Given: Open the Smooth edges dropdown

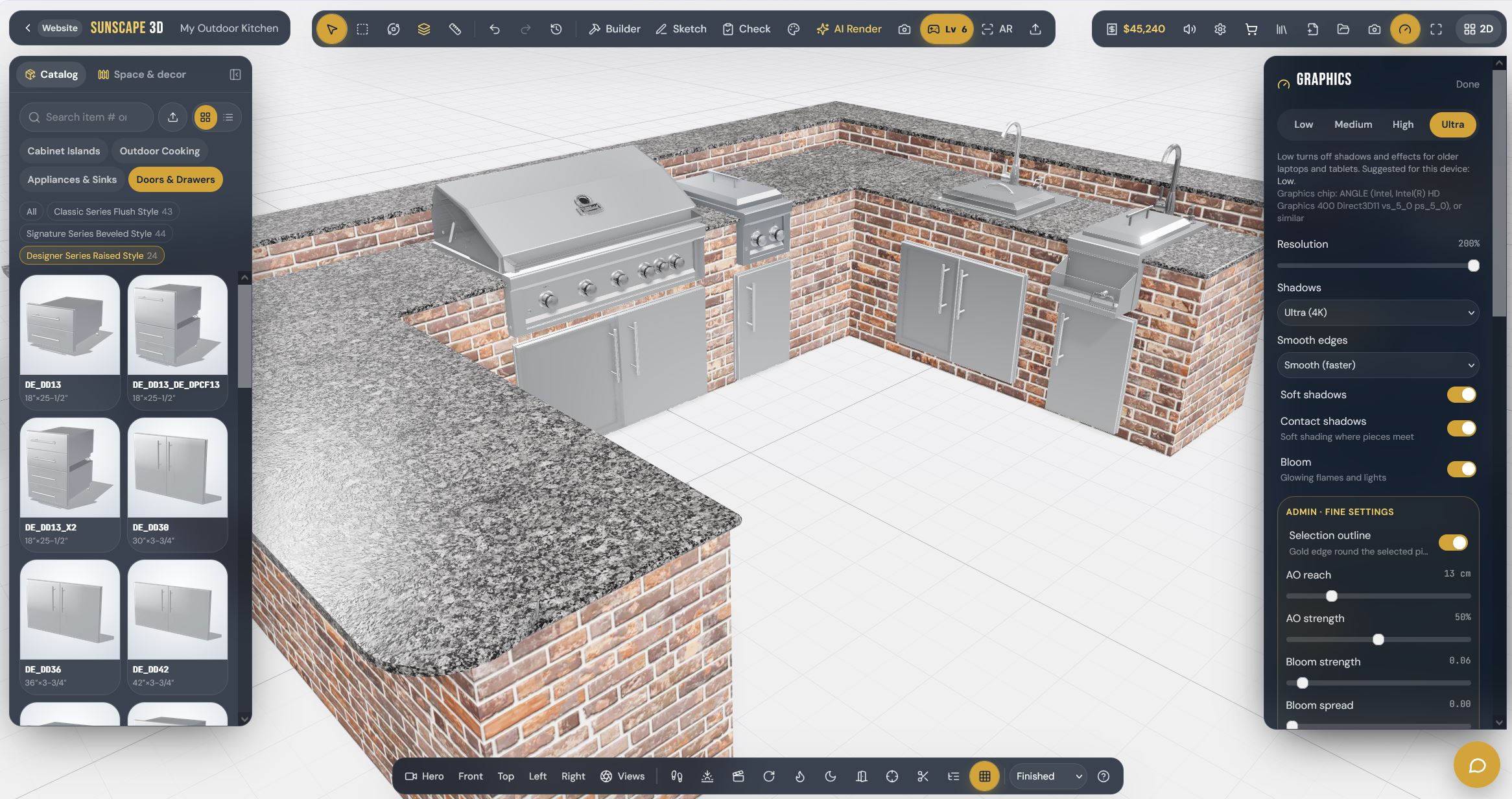Looking at the screenshot, I should [1378, 365].
